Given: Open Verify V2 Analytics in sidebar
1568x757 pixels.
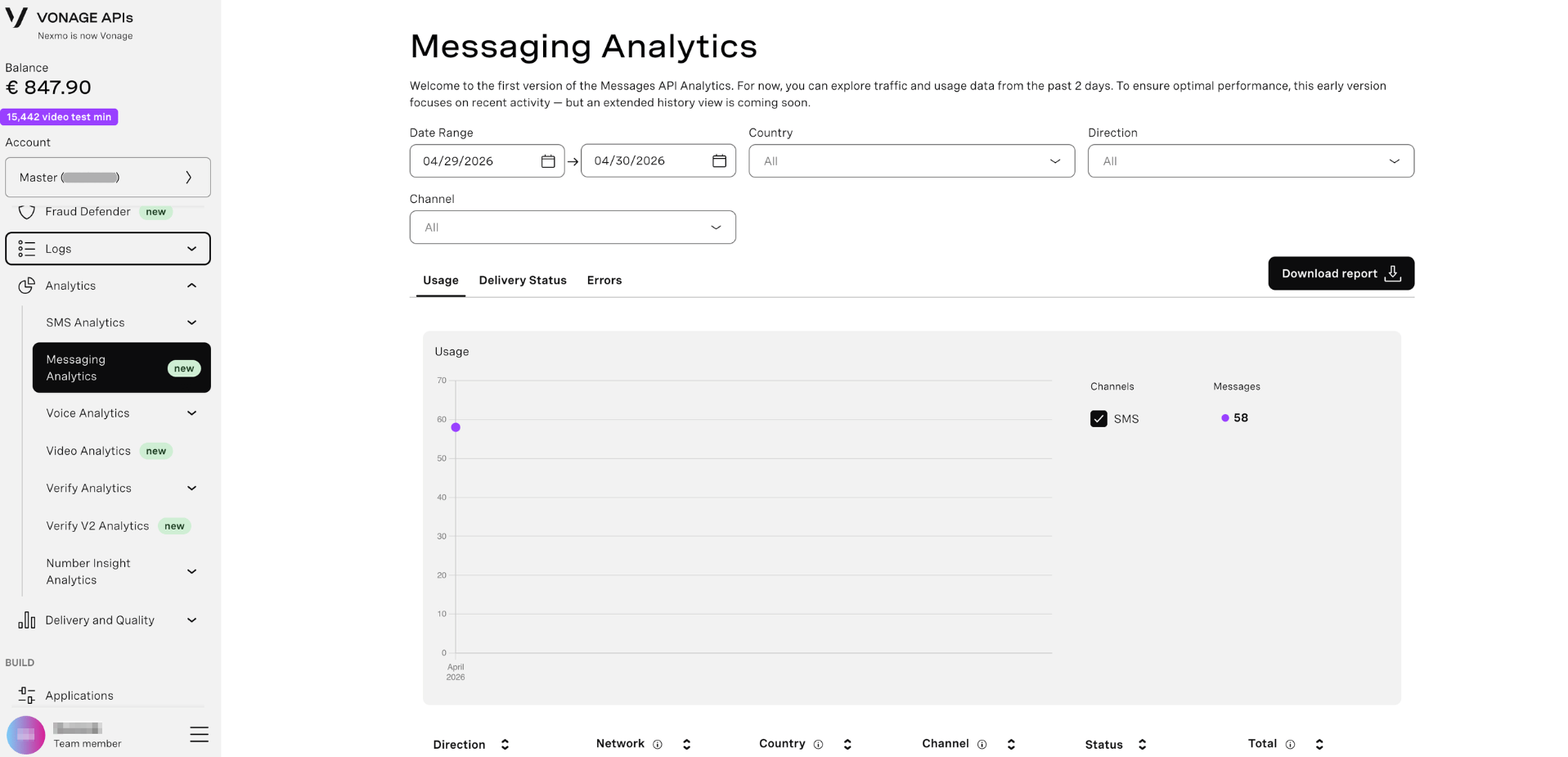Looking at the screenshot, I should coord(97,526).
